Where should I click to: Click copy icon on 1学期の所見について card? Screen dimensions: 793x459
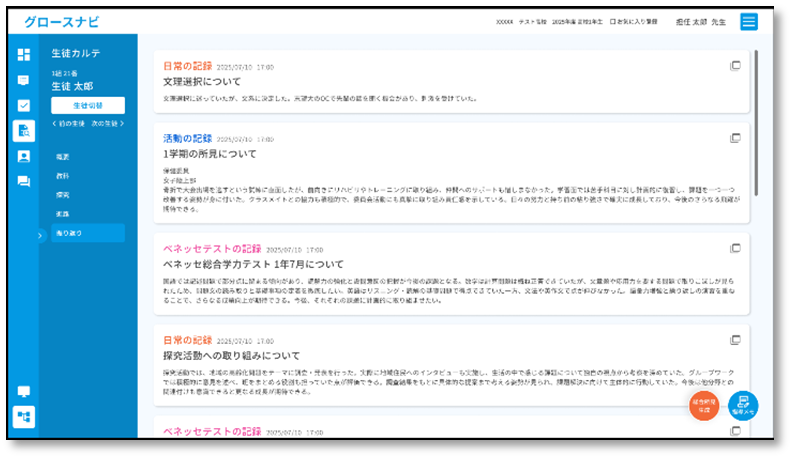pyautogui.click(x=735, y=138)
